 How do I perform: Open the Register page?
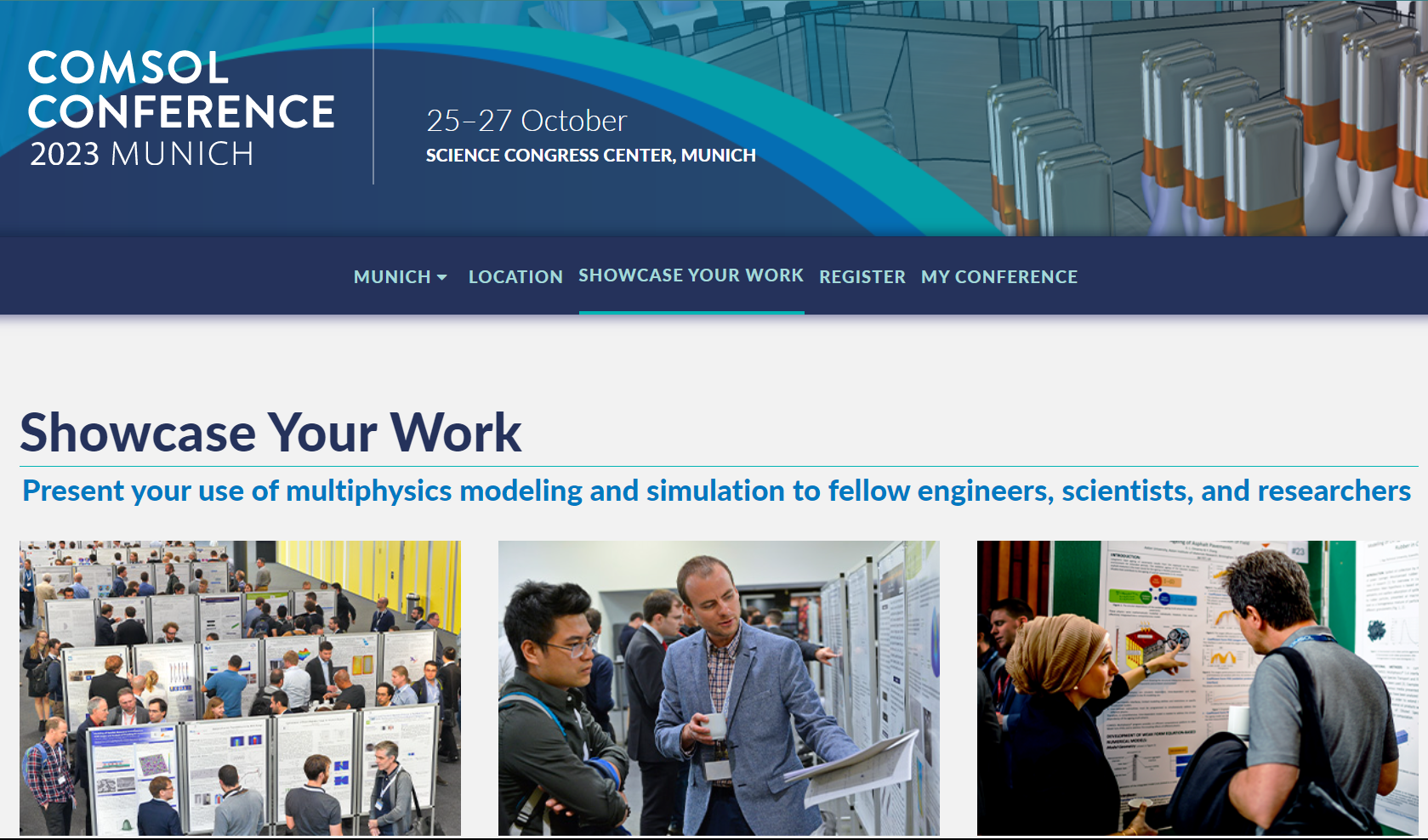[x=862, y=277]
